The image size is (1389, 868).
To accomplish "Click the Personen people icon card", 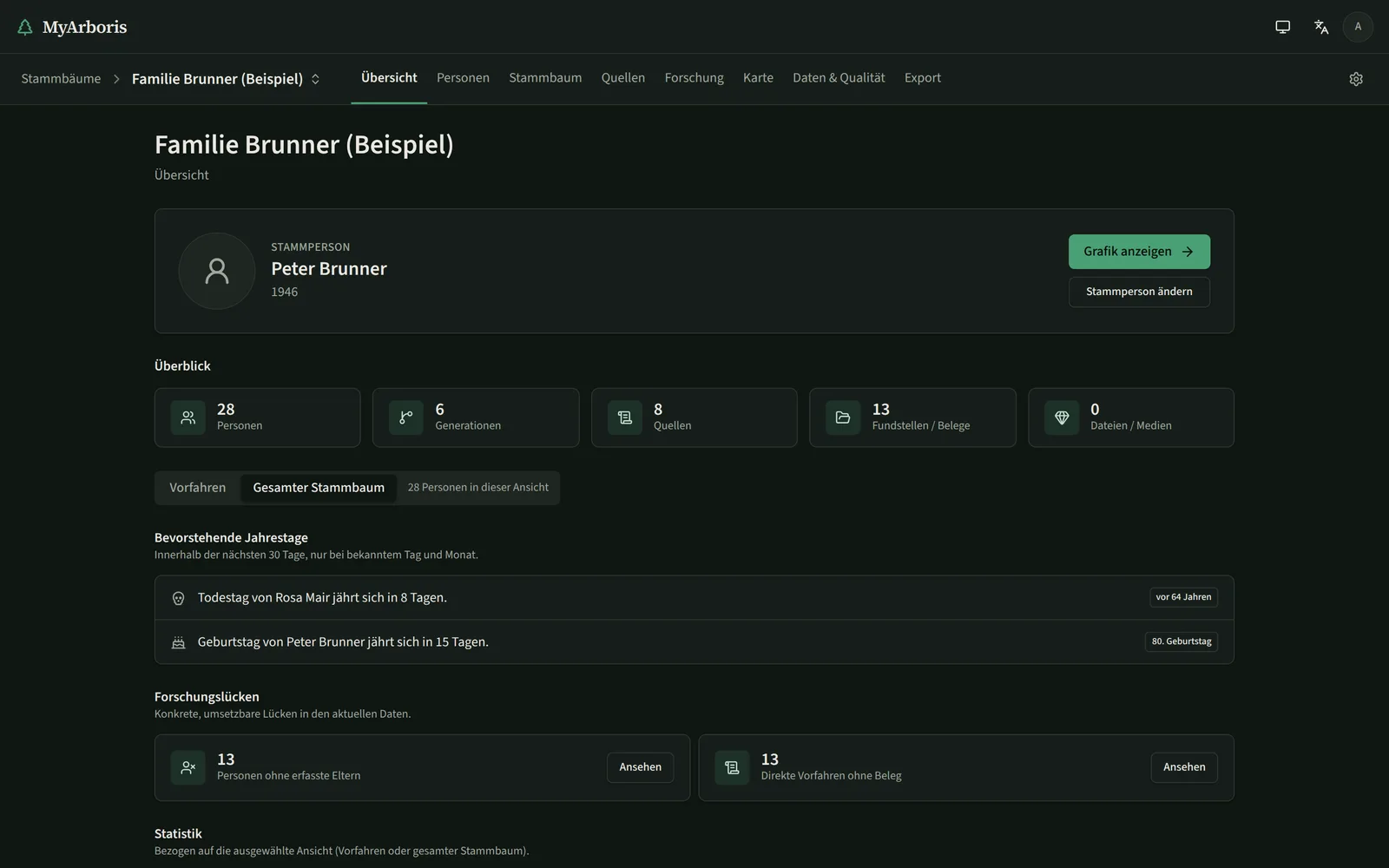I will 188,418.
